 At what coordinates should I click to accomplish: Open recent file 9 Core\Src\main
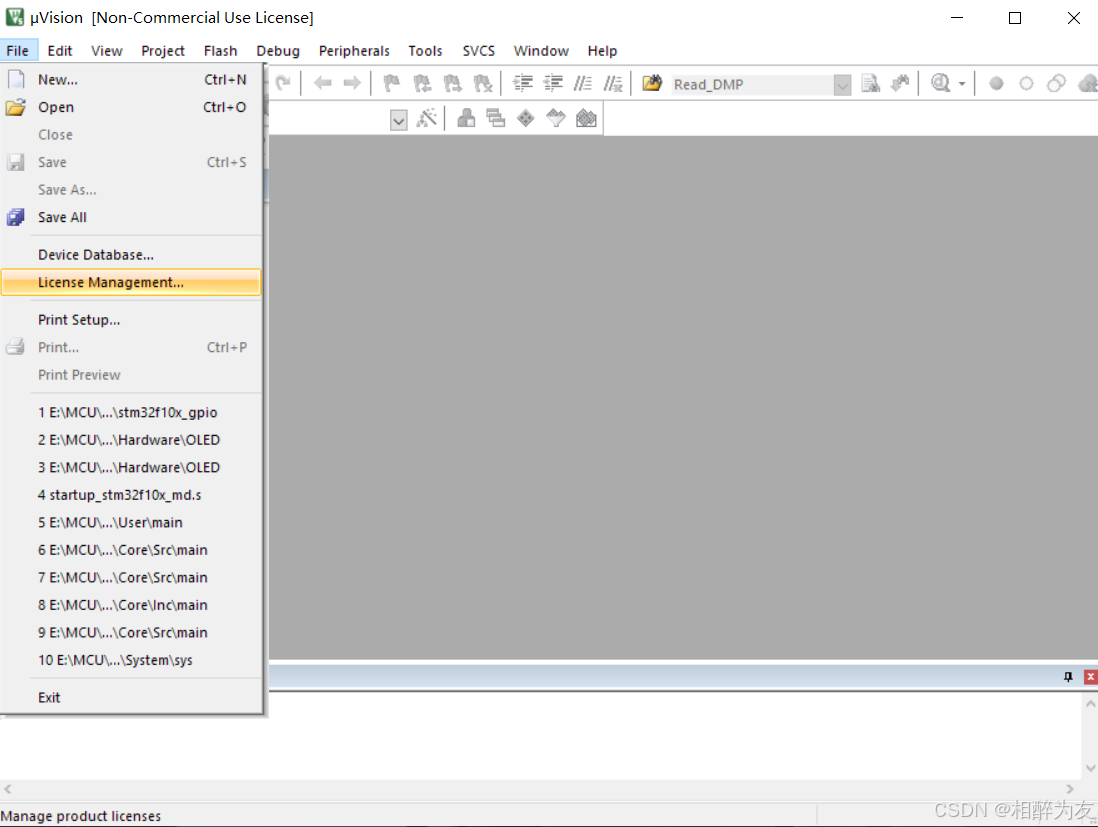tap(132, 632)
